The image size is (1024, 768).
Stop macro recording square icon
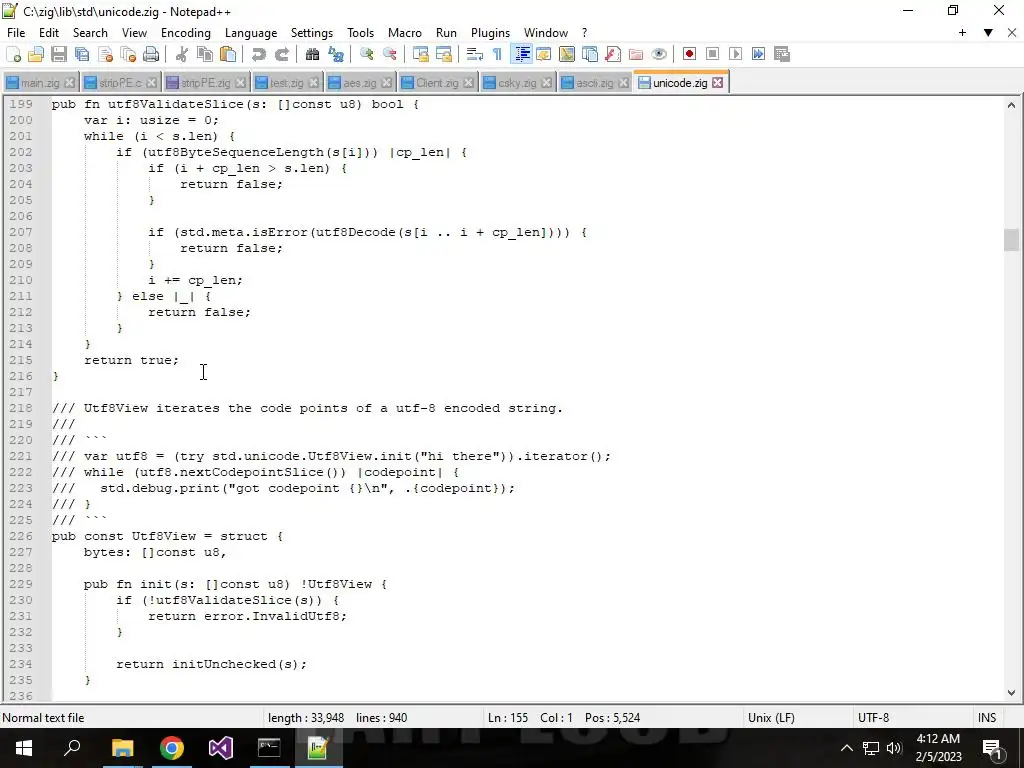point(712,54)
